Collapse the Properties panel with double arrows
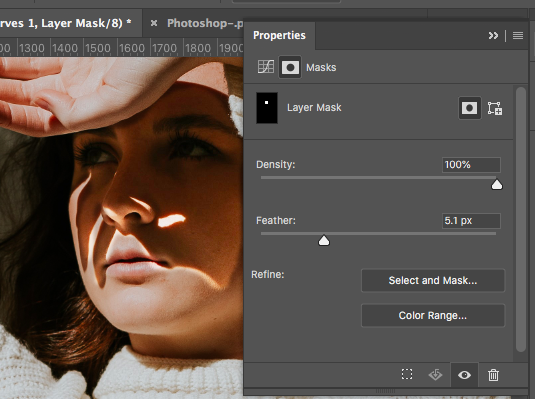Screen dimensions: 535x399 pos(493,35)
